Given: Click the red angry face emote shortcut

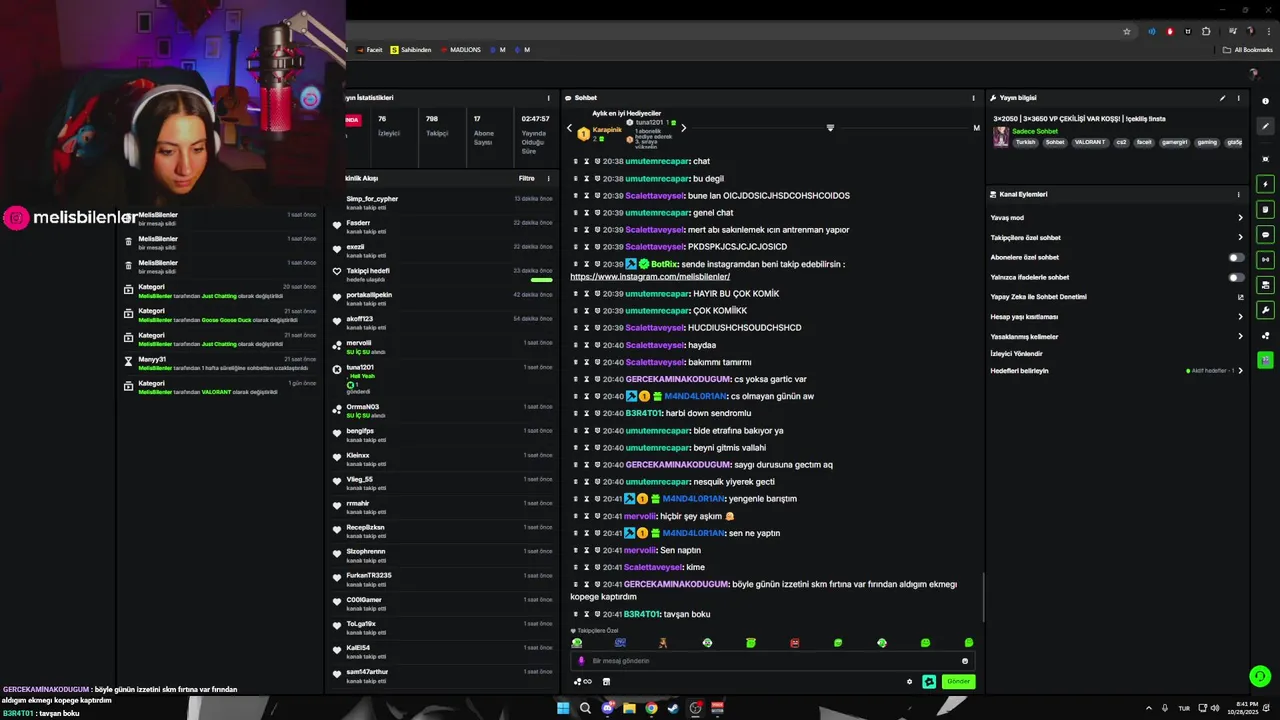Looking at the screenshot, I should [x=795, y=643].
